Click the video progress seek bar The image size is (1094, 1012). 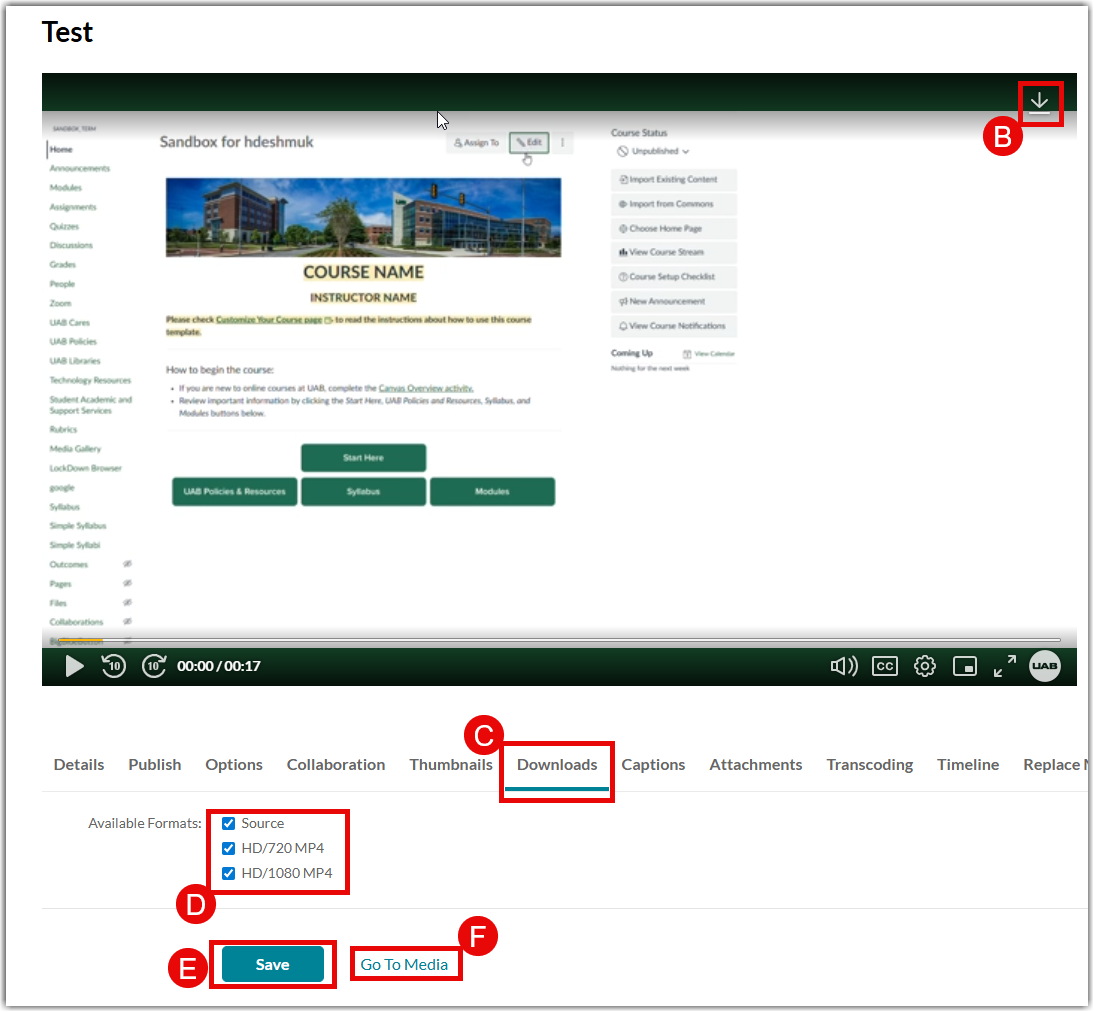click(x=560, y=640)
